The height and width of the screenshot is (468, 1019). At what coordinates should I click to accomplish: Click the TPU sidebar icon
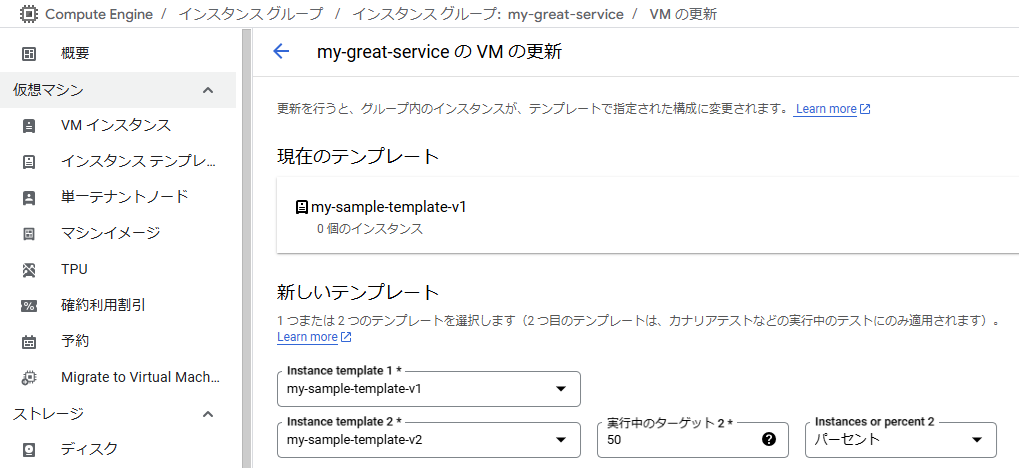29,270
